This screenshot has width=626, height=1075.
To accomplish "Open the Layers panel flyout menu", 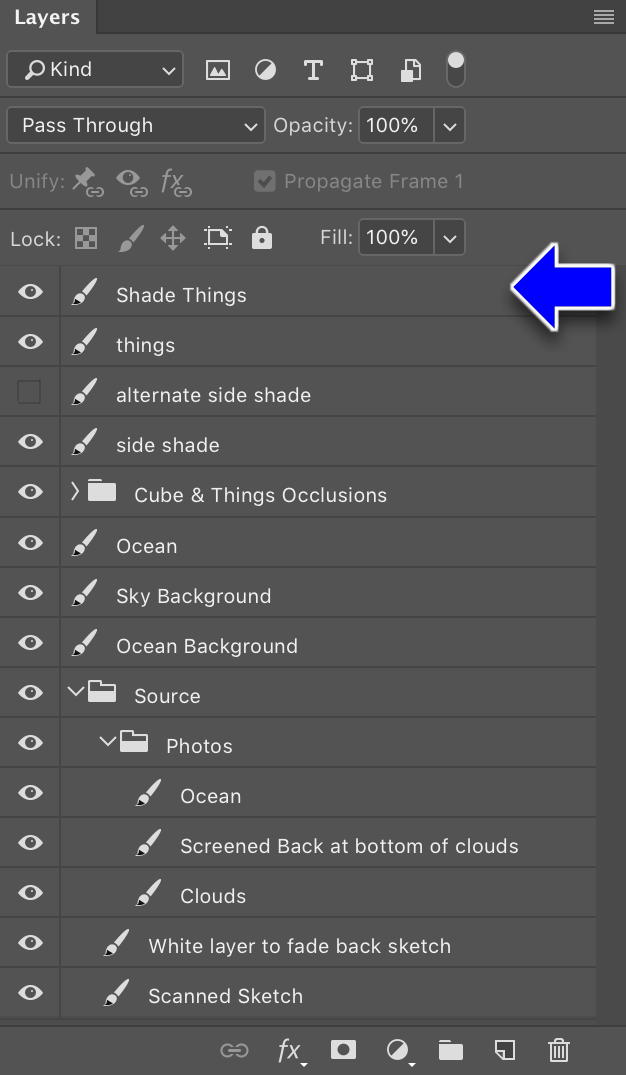I will (x=604, y=17).
